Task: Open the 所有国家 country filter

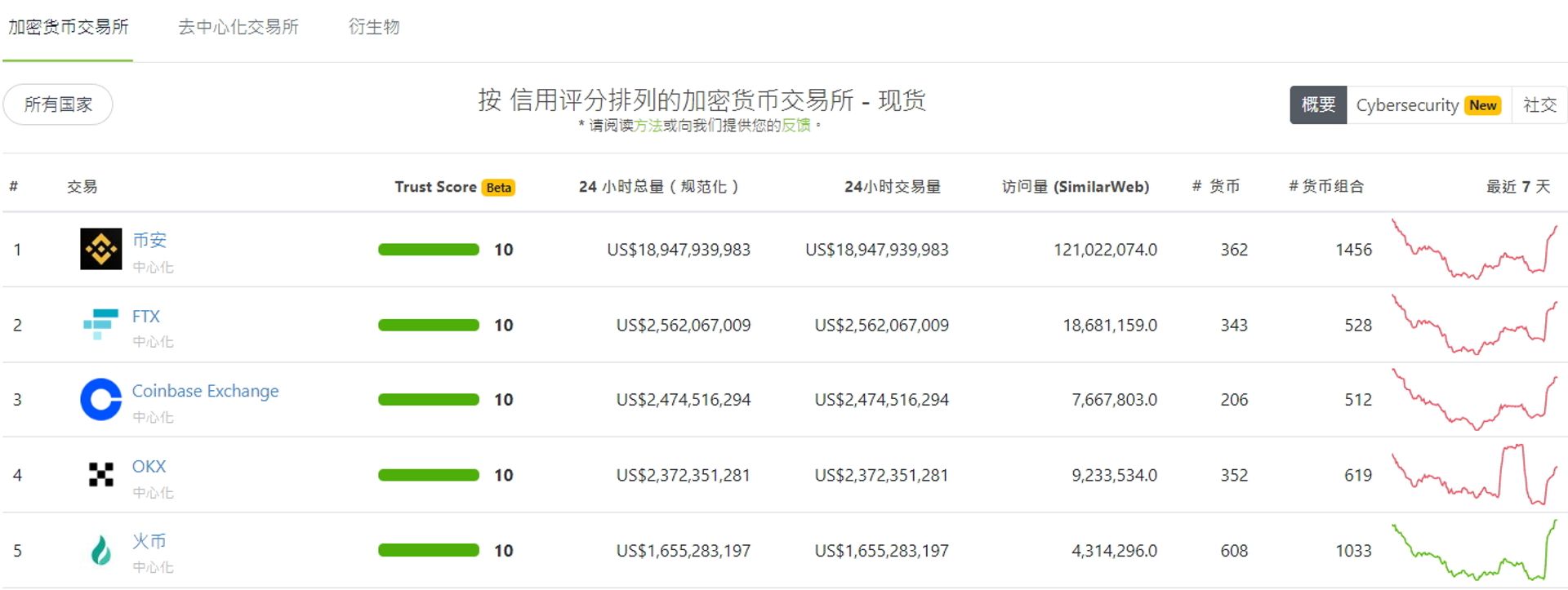Action: 58,104
